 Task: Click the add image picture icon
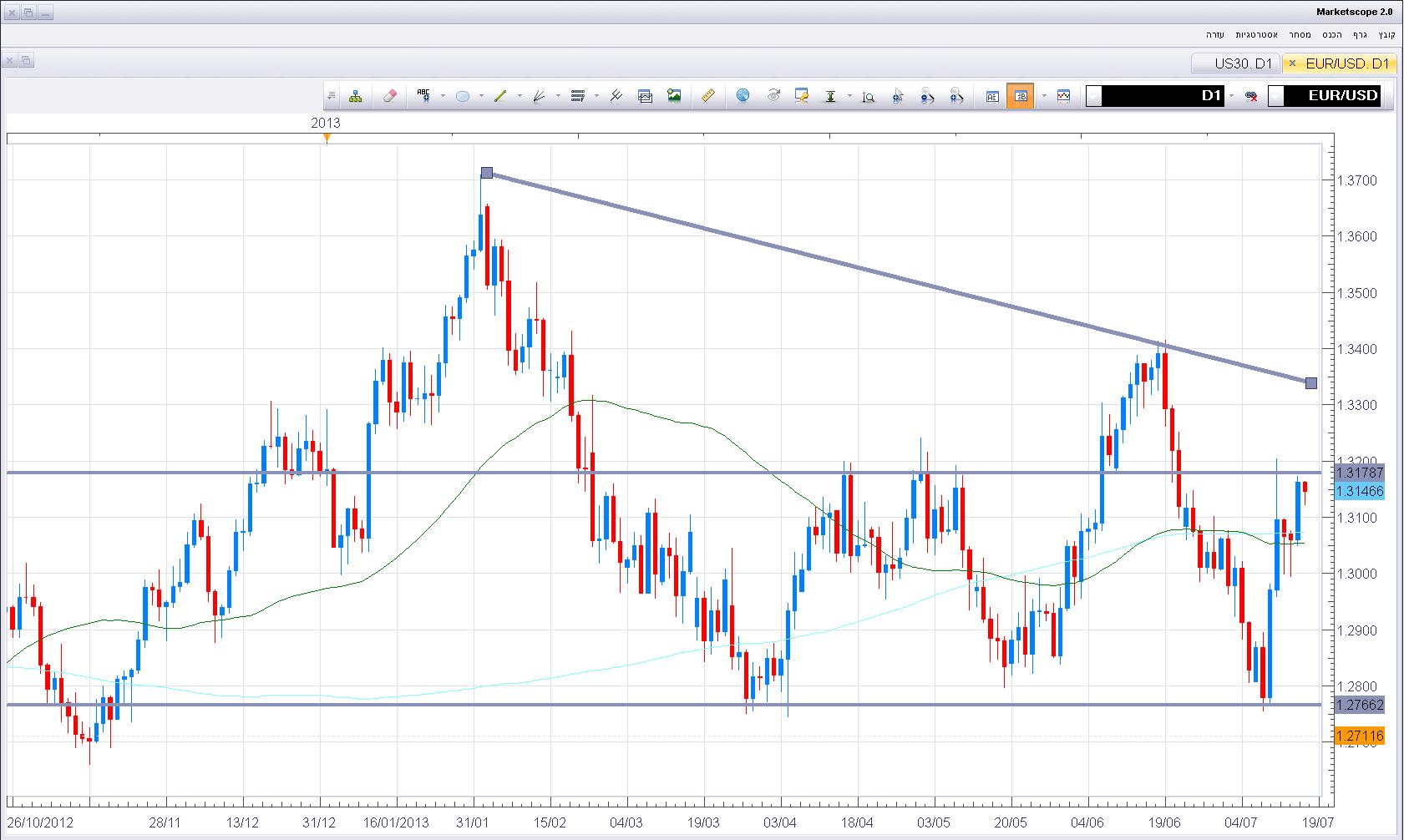point(674,96)
